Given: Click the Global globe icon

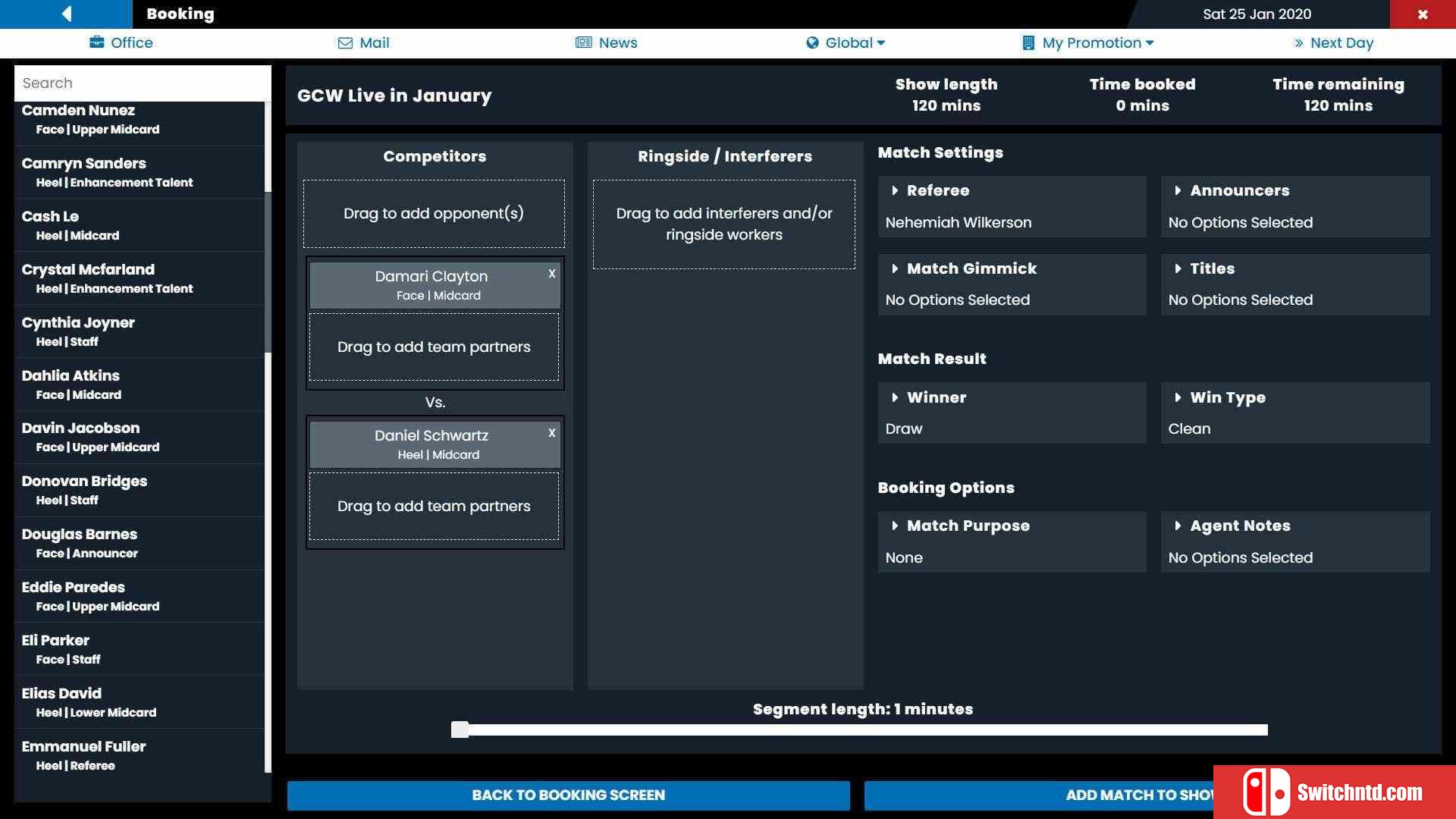Looking at the screenshot, I should tap(812, 42).
